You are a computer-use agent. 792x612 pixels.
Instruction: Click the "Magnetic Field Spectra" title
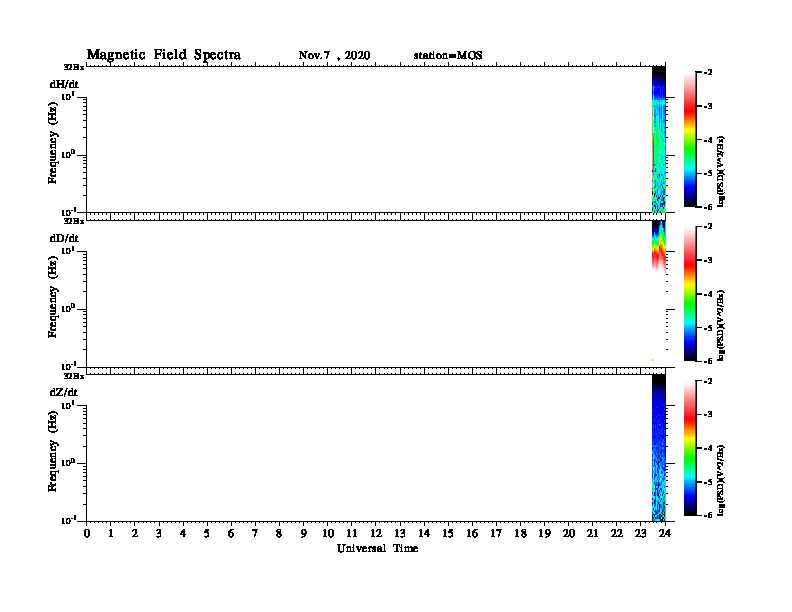tap(164, 55)
